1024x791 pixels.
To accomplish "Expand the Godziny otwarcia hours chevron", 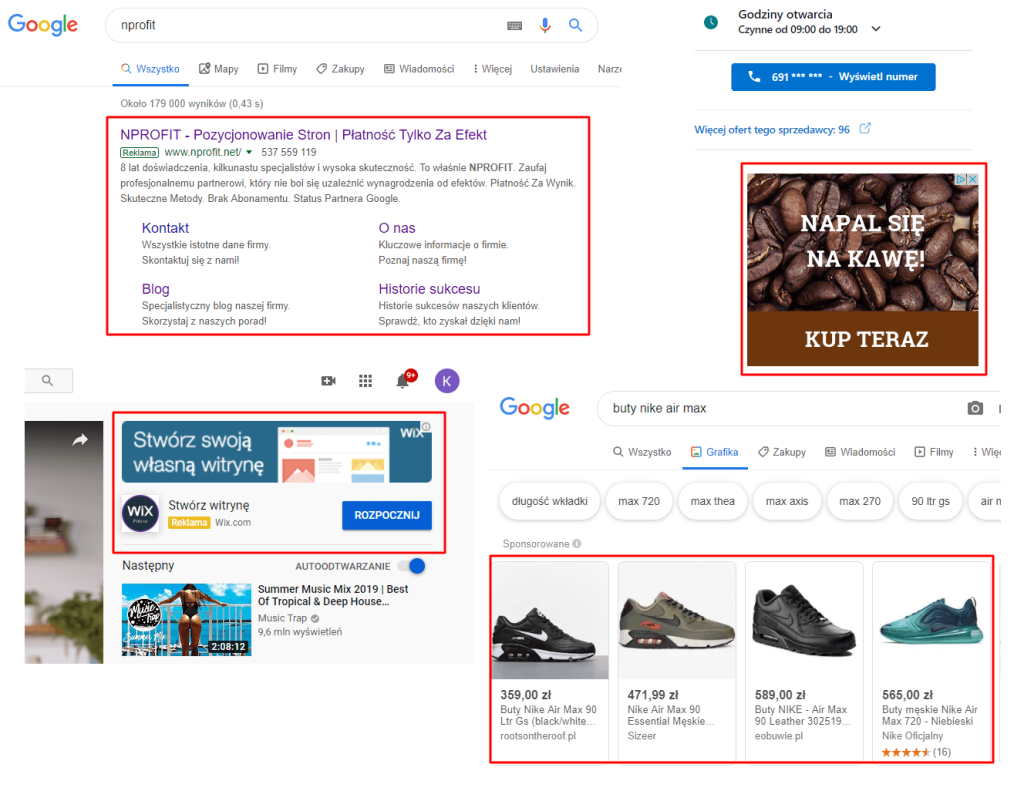I will click(x=876, y=29).
